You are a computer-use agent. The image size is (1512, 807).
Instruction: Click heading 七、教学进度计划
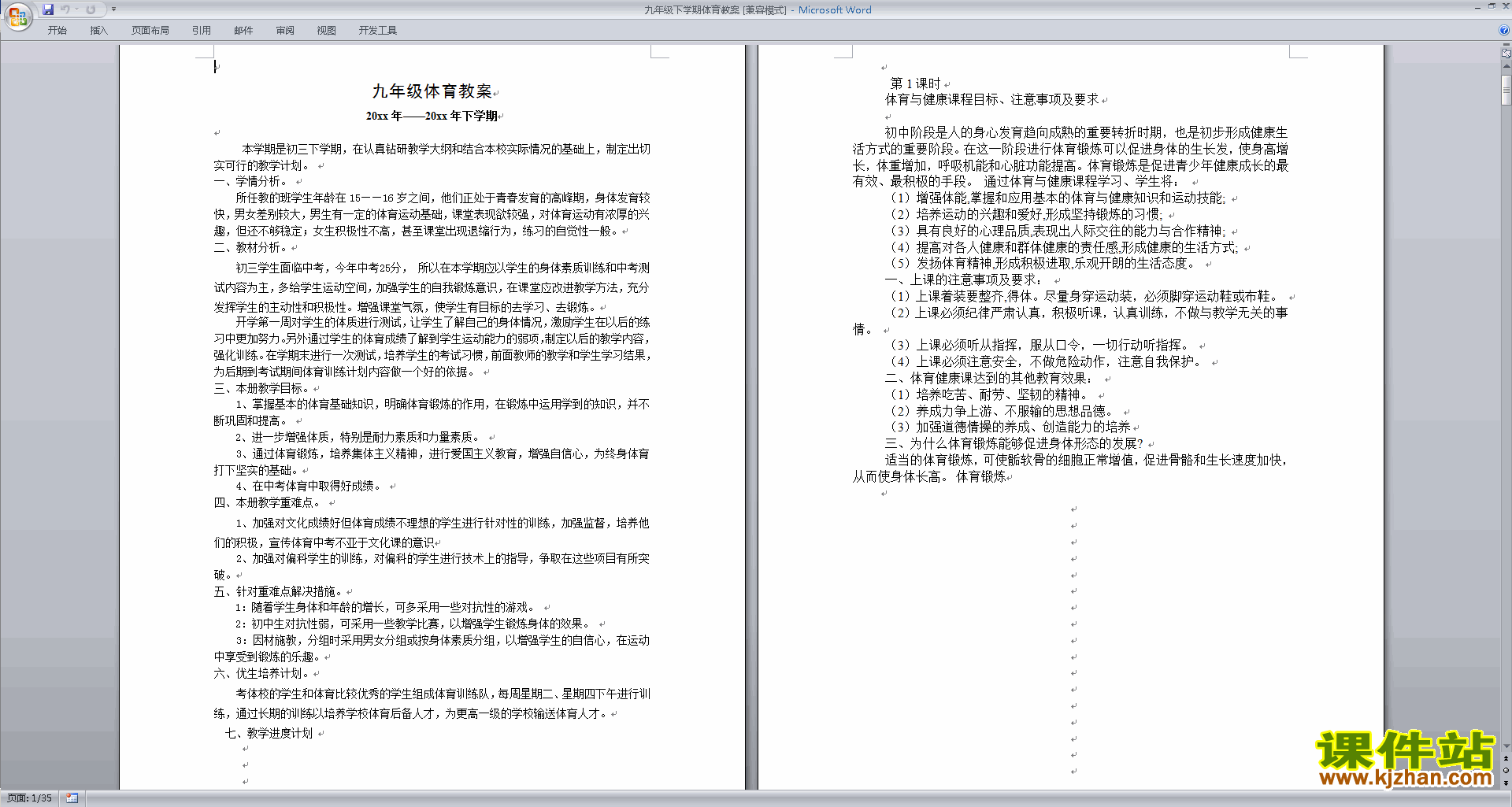pos(269,733)
